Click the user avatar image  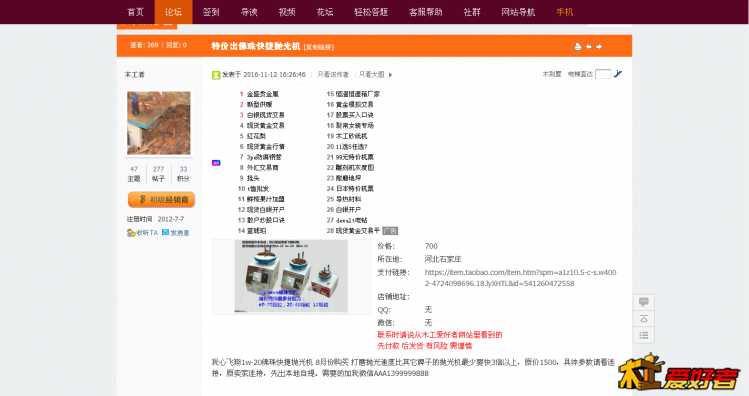[x=159, y=123]
